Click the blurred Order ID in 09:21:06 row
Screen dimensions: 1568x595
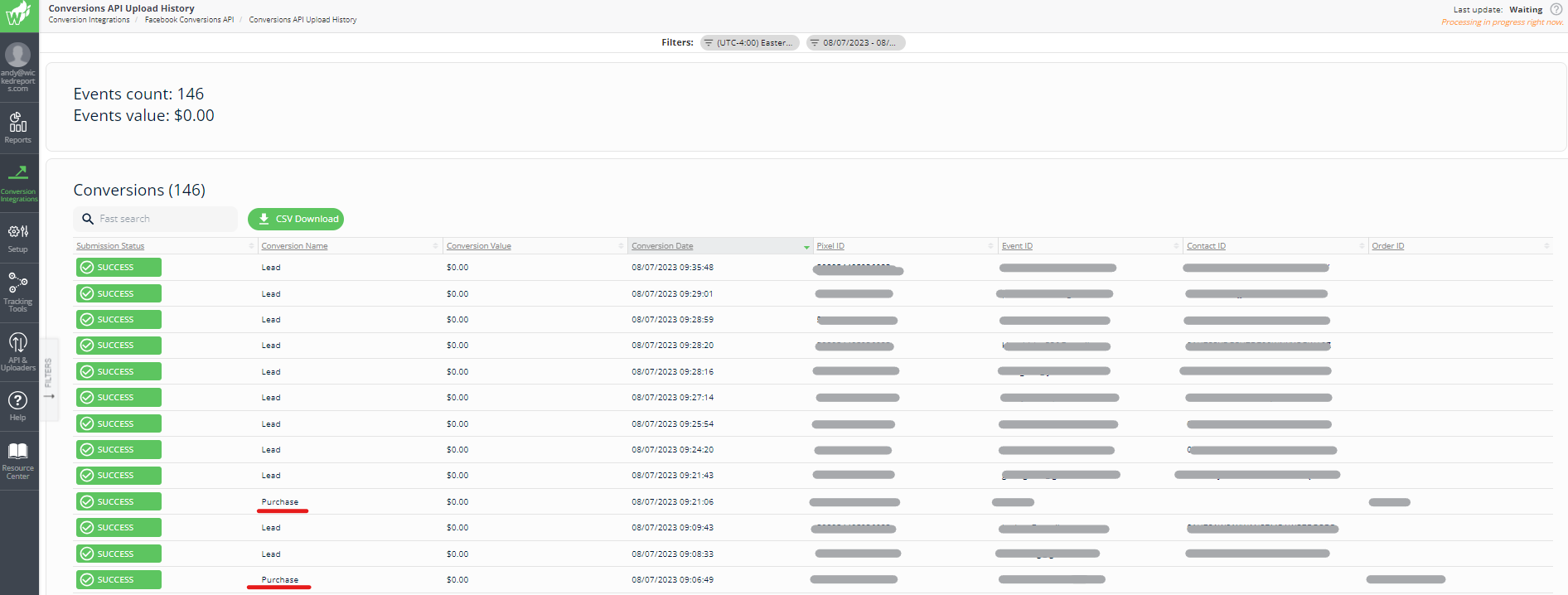[1390, 502]
